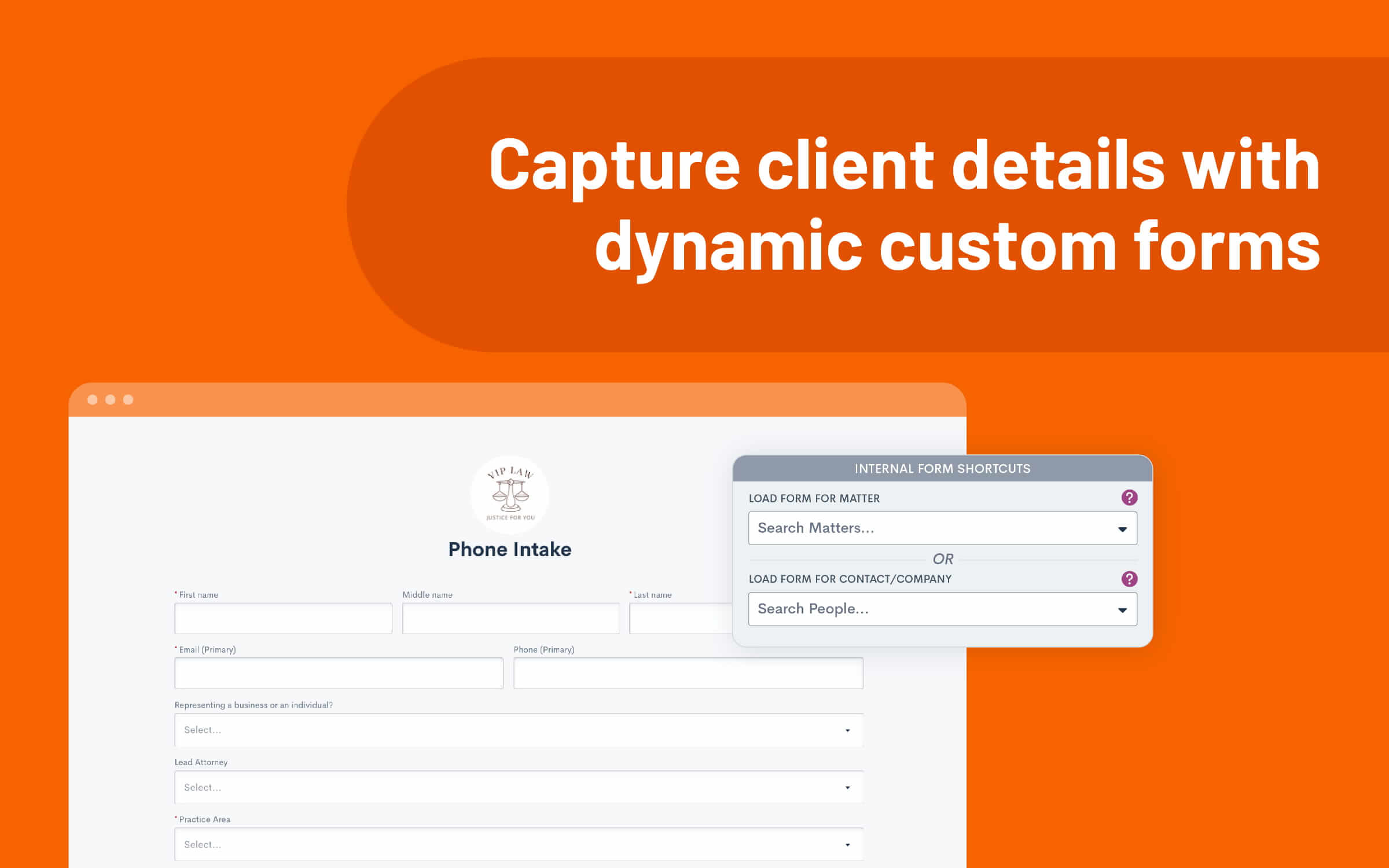The height and width of the screenshot is (868, 1389).
Task: Click the VIP Law scales logo
Action: pyautogui.click(x=510, y=494)
